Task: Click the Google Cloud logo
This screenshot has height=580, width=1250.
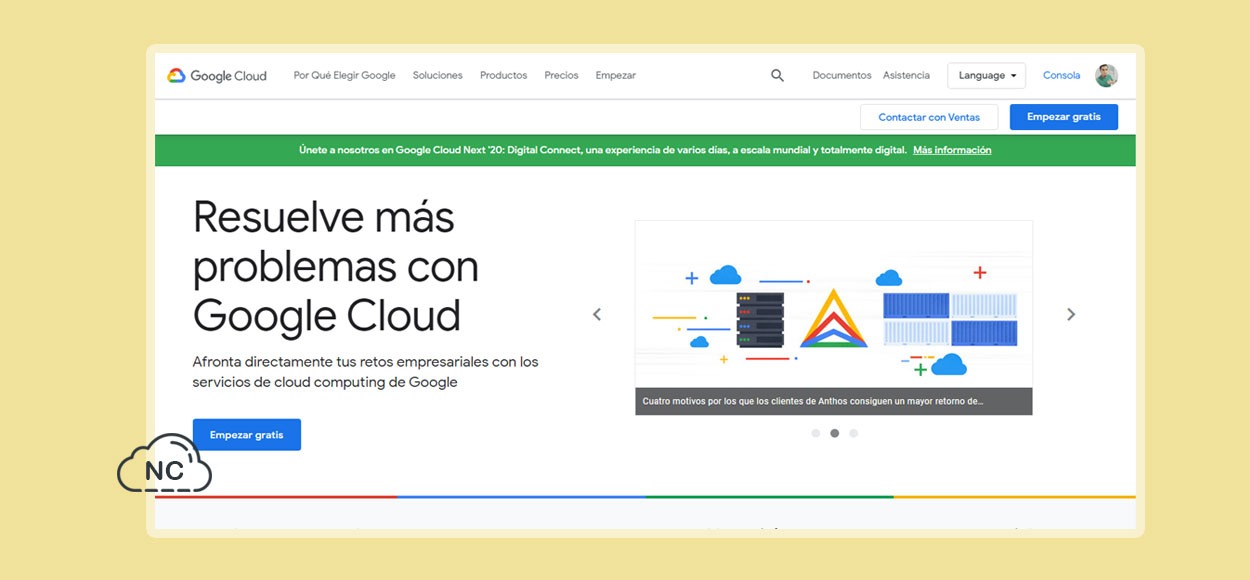Action: [x=217, y=76]
